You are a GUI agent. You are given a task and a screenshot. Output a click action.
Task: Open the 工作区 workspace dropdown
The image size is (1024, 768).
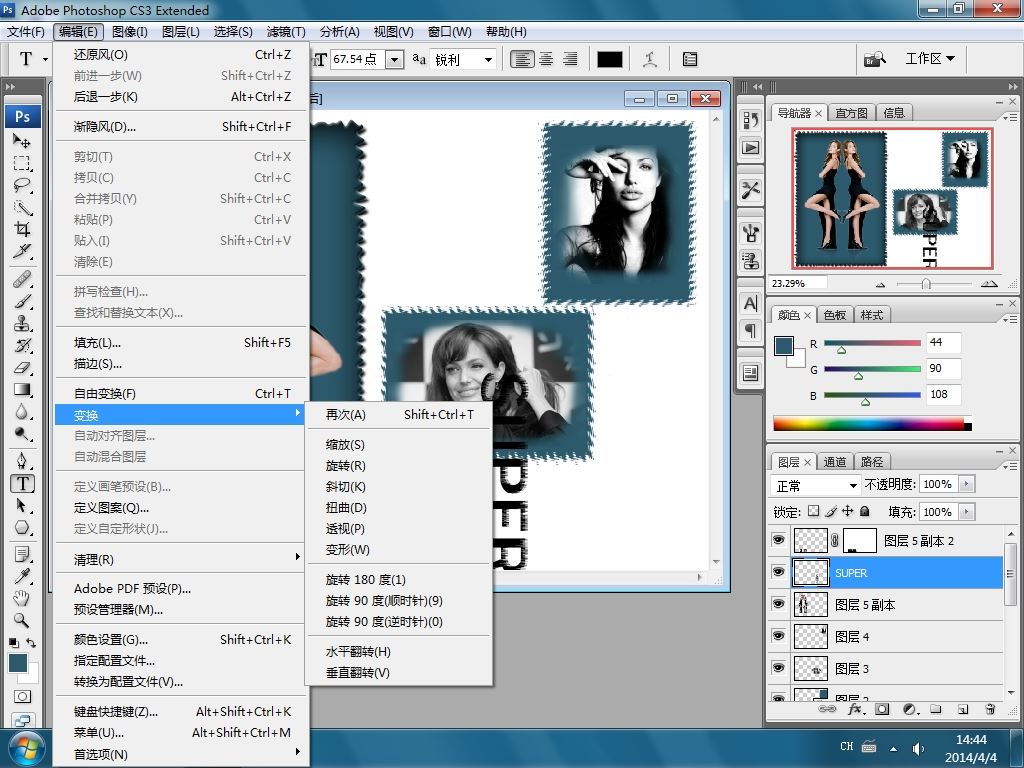(930, 59)
